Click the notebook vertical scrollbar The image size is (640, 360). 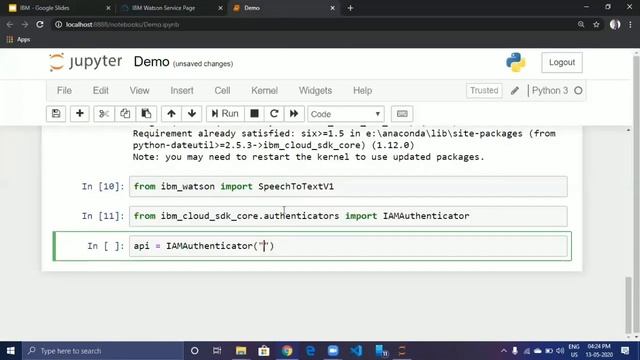629,304
